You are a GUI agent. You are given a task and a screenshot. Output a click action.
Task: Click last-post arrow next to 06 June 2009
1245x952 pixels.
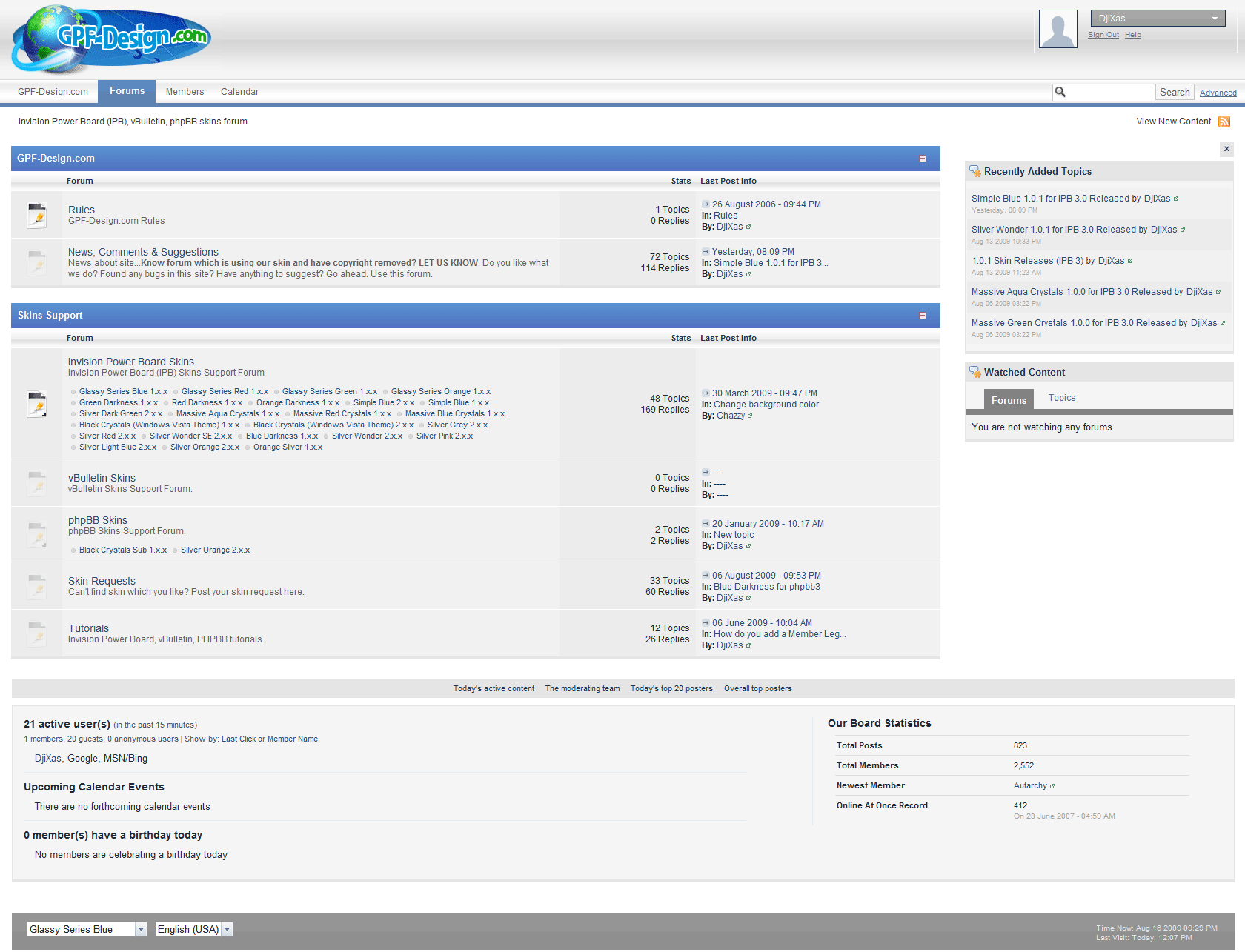(x=705, y=622)
